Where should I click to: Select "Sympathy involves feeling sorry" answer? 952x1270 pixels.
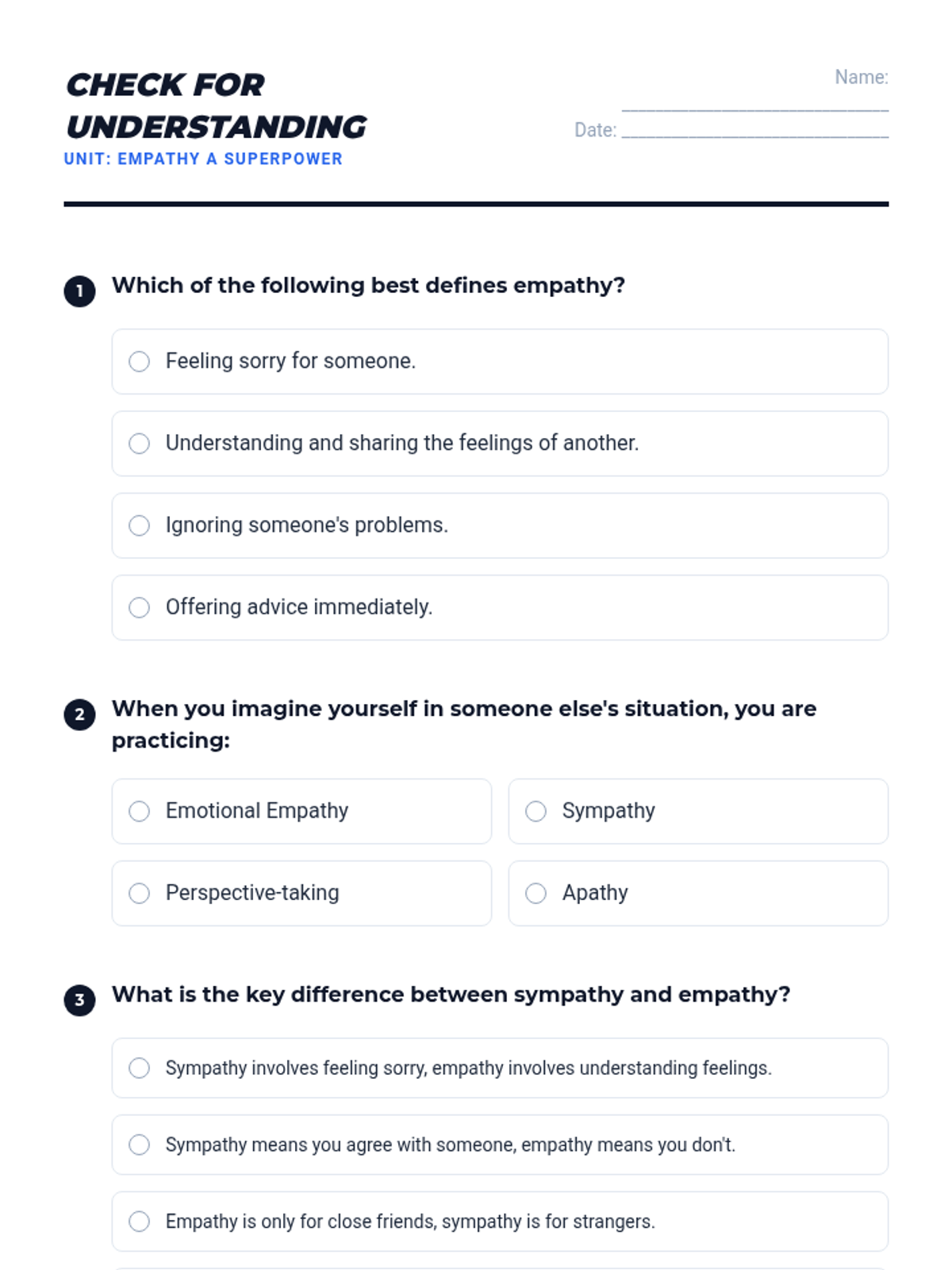(140, 1068)
